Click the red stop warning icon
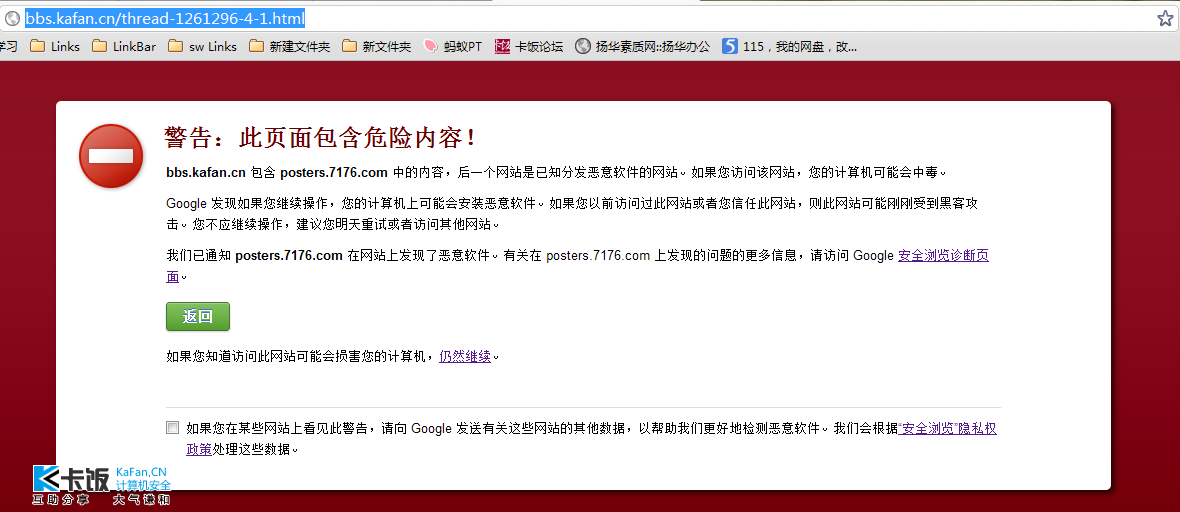Image resolution: width=1180 pixels, height=512 pixels. click(111, 156)
